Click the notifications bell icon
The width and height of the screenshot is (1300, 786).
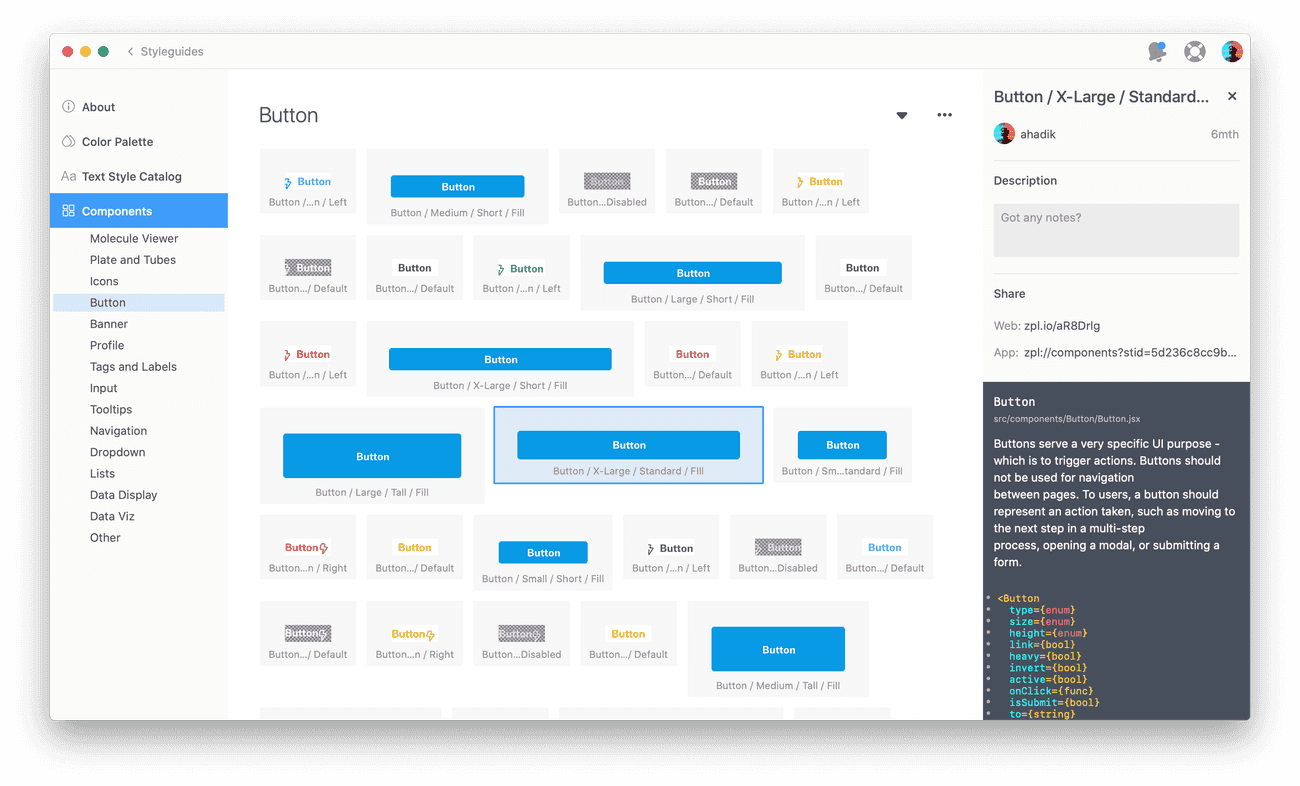1157,52
